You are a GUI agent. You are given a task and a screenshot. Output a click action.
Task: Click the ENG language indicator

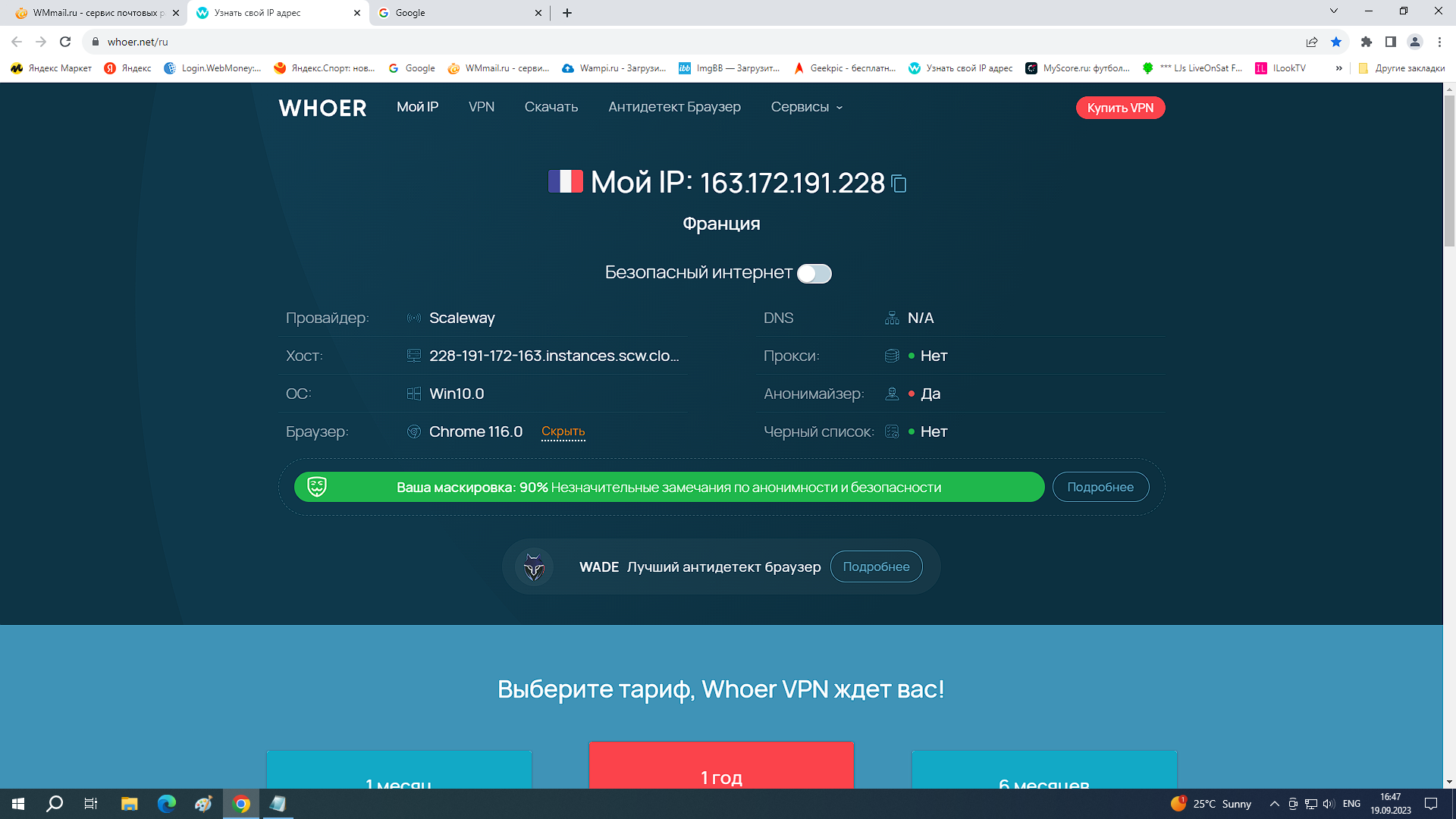pyautogui.click(x=1351, y=804)
